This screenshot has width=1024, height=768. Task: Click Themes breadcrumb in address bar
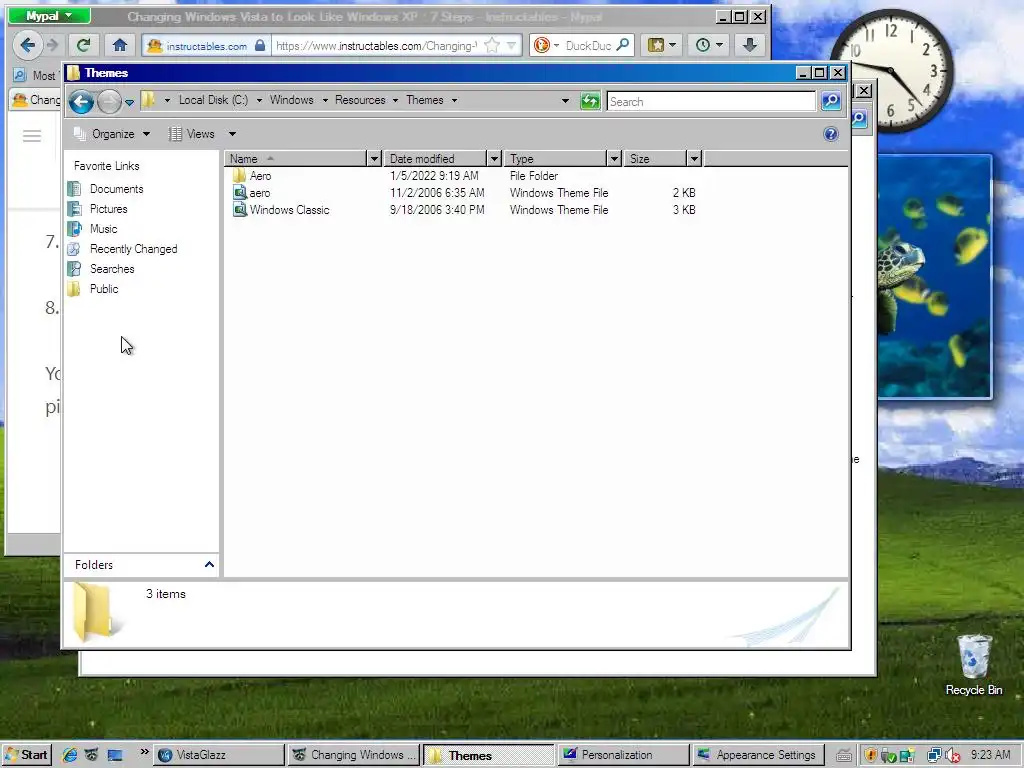(x=424, y=100)
